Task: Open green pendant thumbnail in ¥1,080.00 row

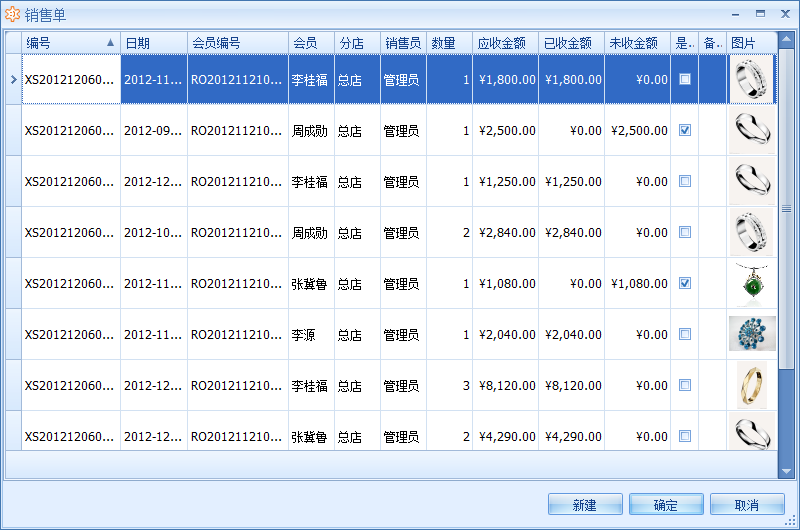Action: [752, 283]
